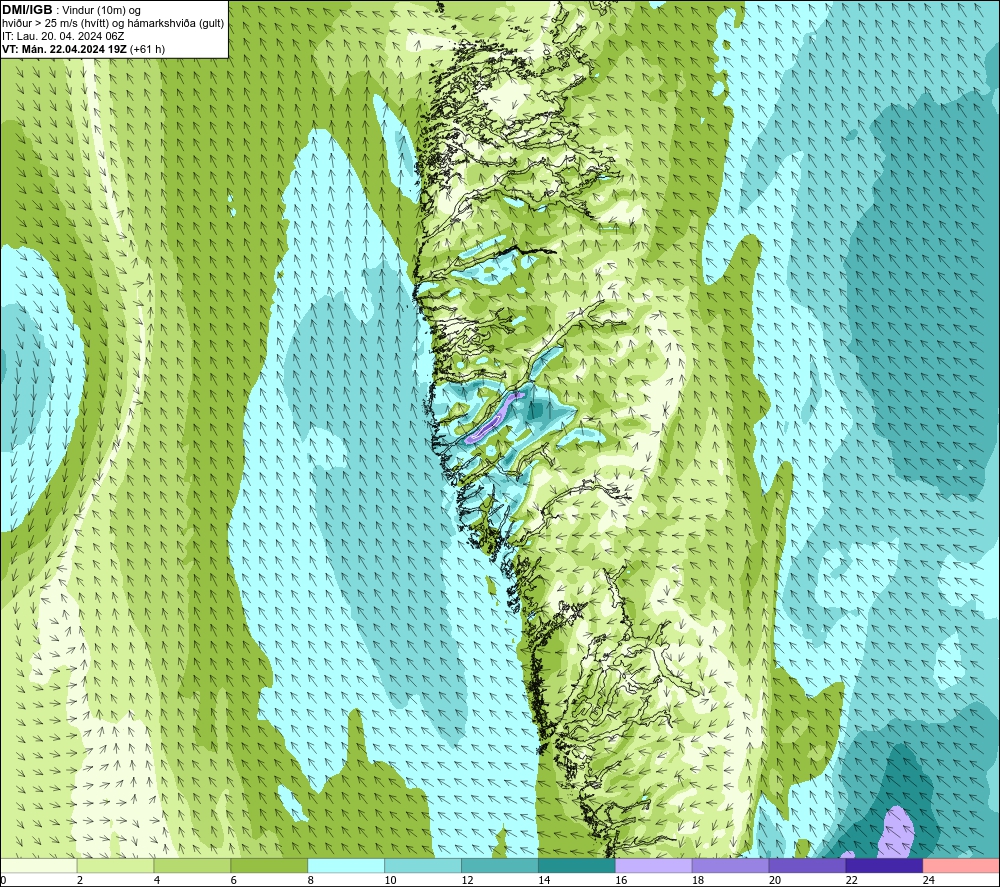The height and width of the screenshot is (887, 1000).
Task: Click the purple high-wind patch above the pink legend swatch
Action: point(896,832)
